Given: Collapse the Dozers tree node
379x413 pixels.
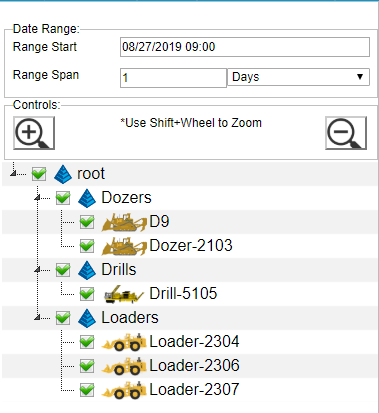Looking at the screenshot, I should tap(37, 198).
